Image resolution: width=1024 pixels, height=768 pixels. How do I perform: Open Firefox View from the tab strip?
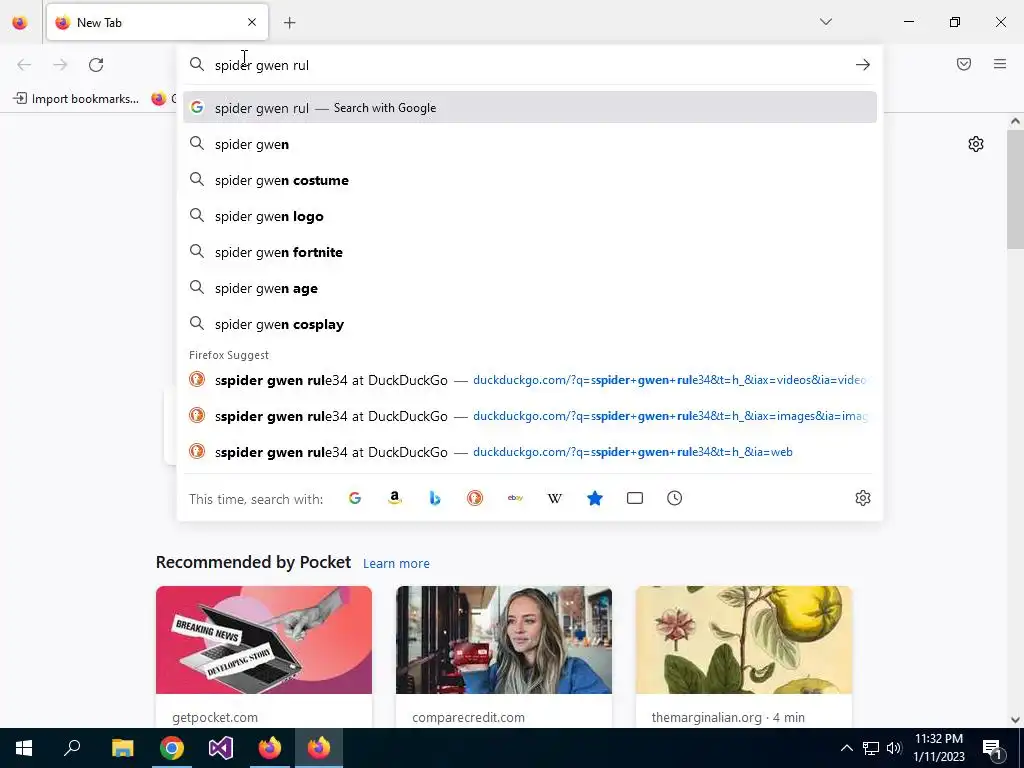pos(20,23)
